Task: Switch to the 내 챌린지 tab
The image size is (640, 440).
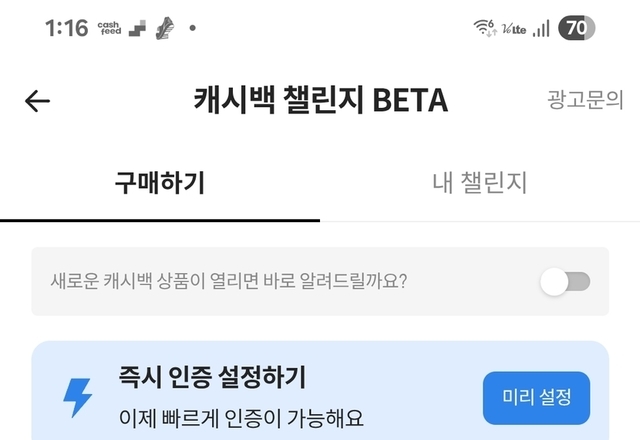Action: pos(480,182)
